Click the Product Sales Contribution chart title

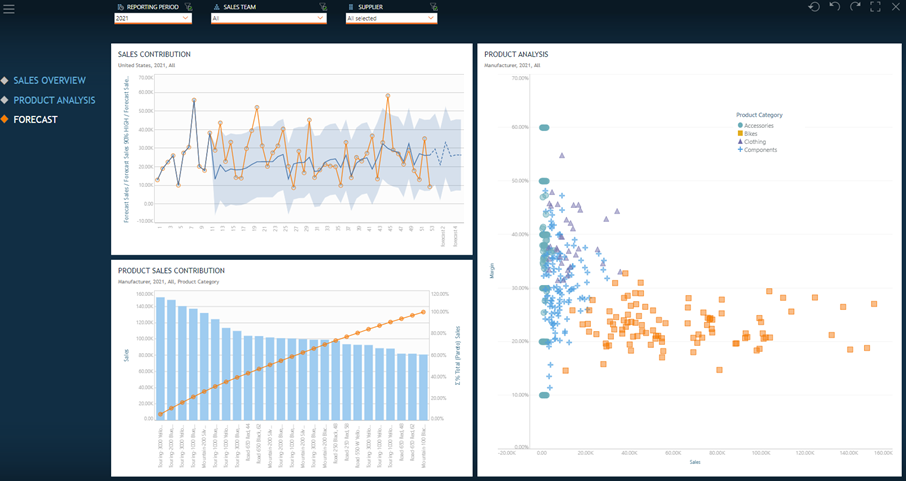point(172,271)
